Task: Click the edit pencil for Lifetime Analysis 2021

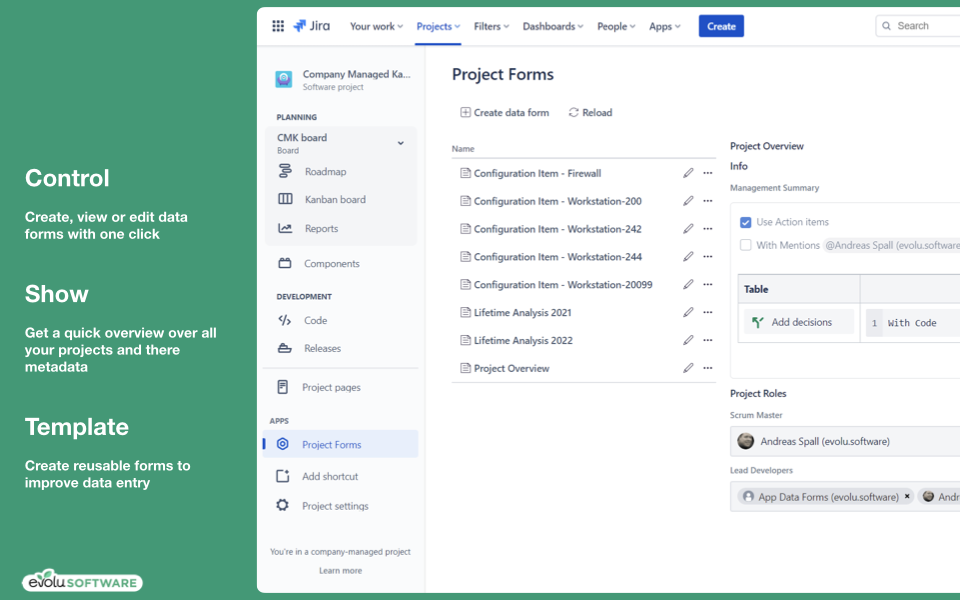Action: (688, 312)
